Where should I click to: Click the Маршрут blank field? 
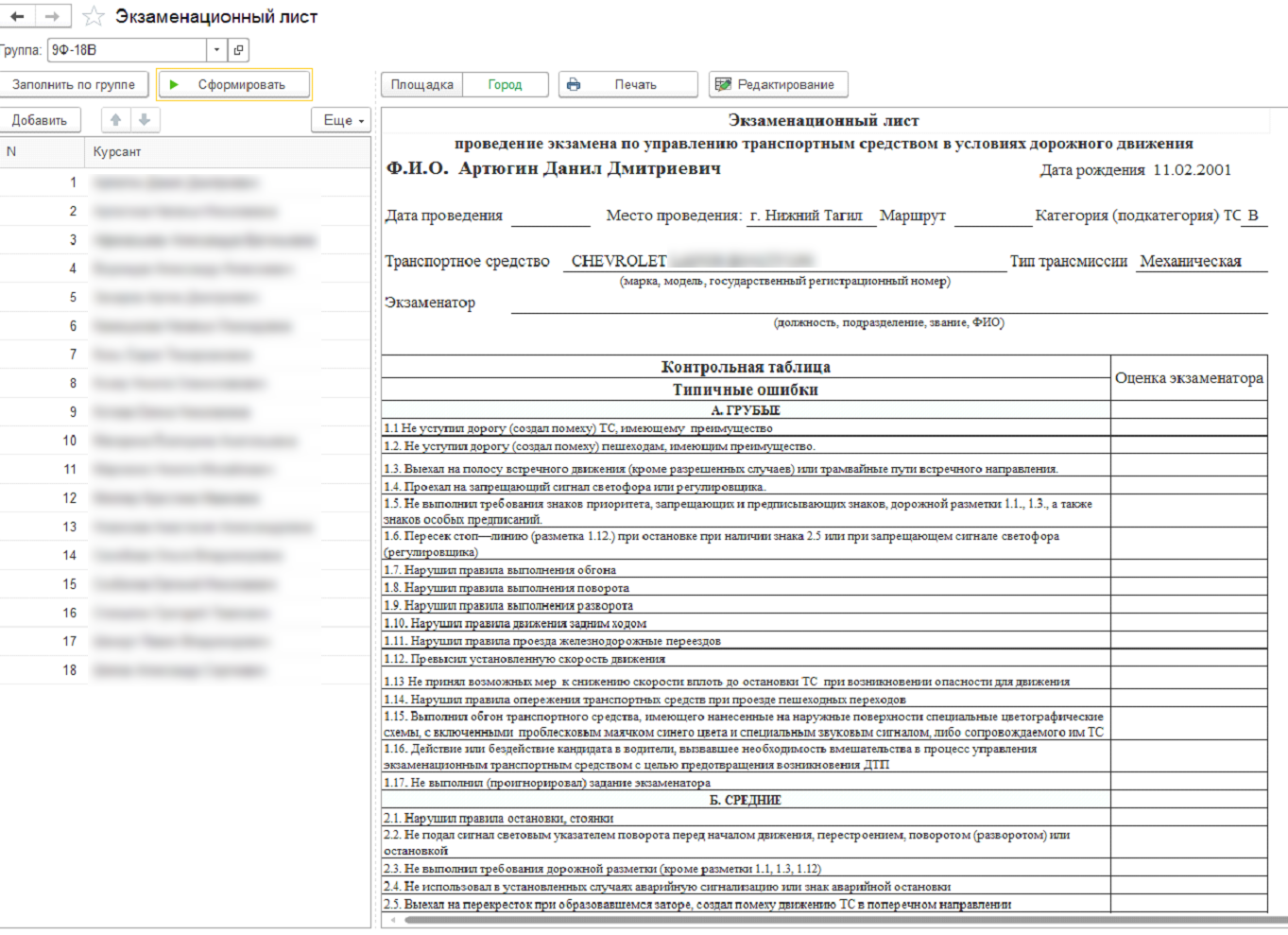[992, 216]
